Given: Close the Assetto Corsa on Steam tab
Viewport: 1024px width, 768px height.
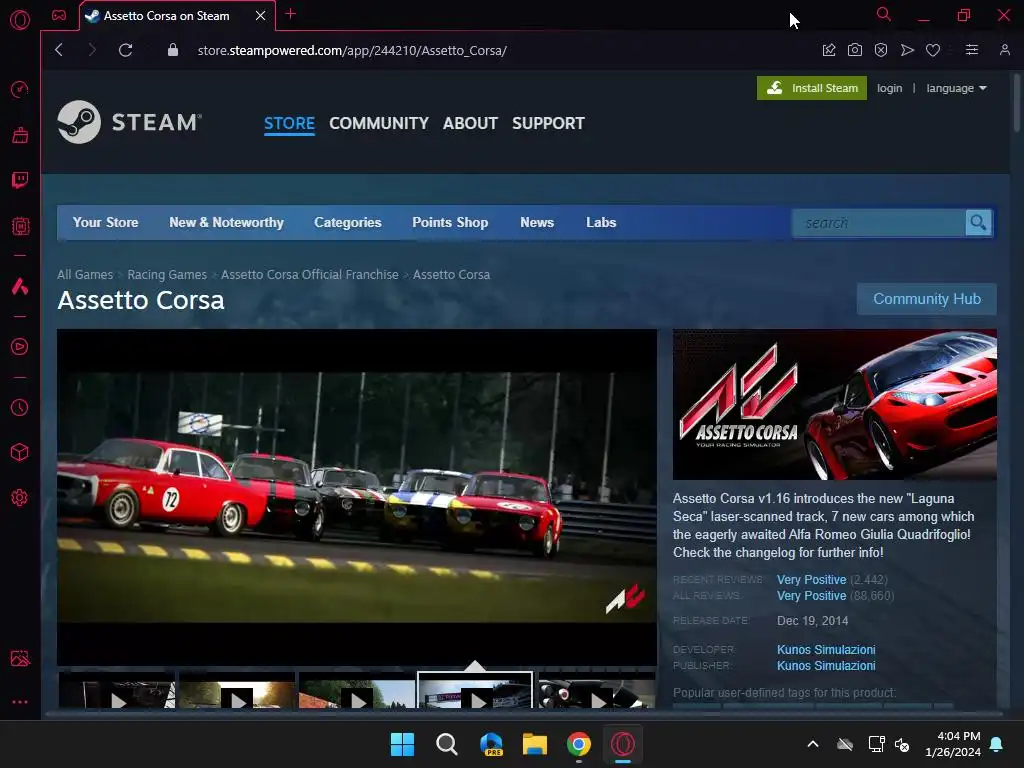Looking at the screenshot, I should pos(260,16).
